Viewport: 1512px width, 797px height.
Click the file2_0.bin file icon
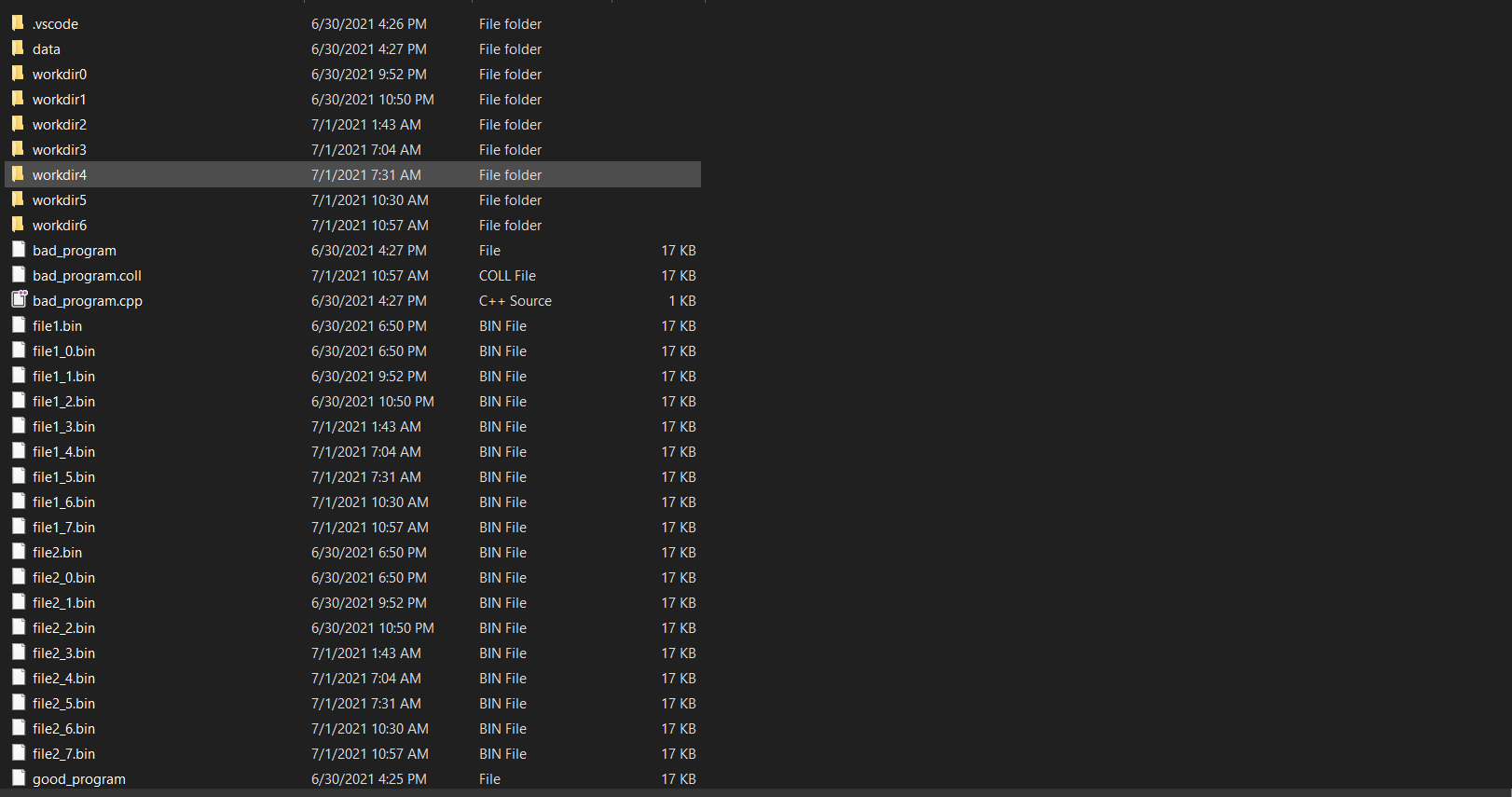pyautogui.click(x=19, y=576)
